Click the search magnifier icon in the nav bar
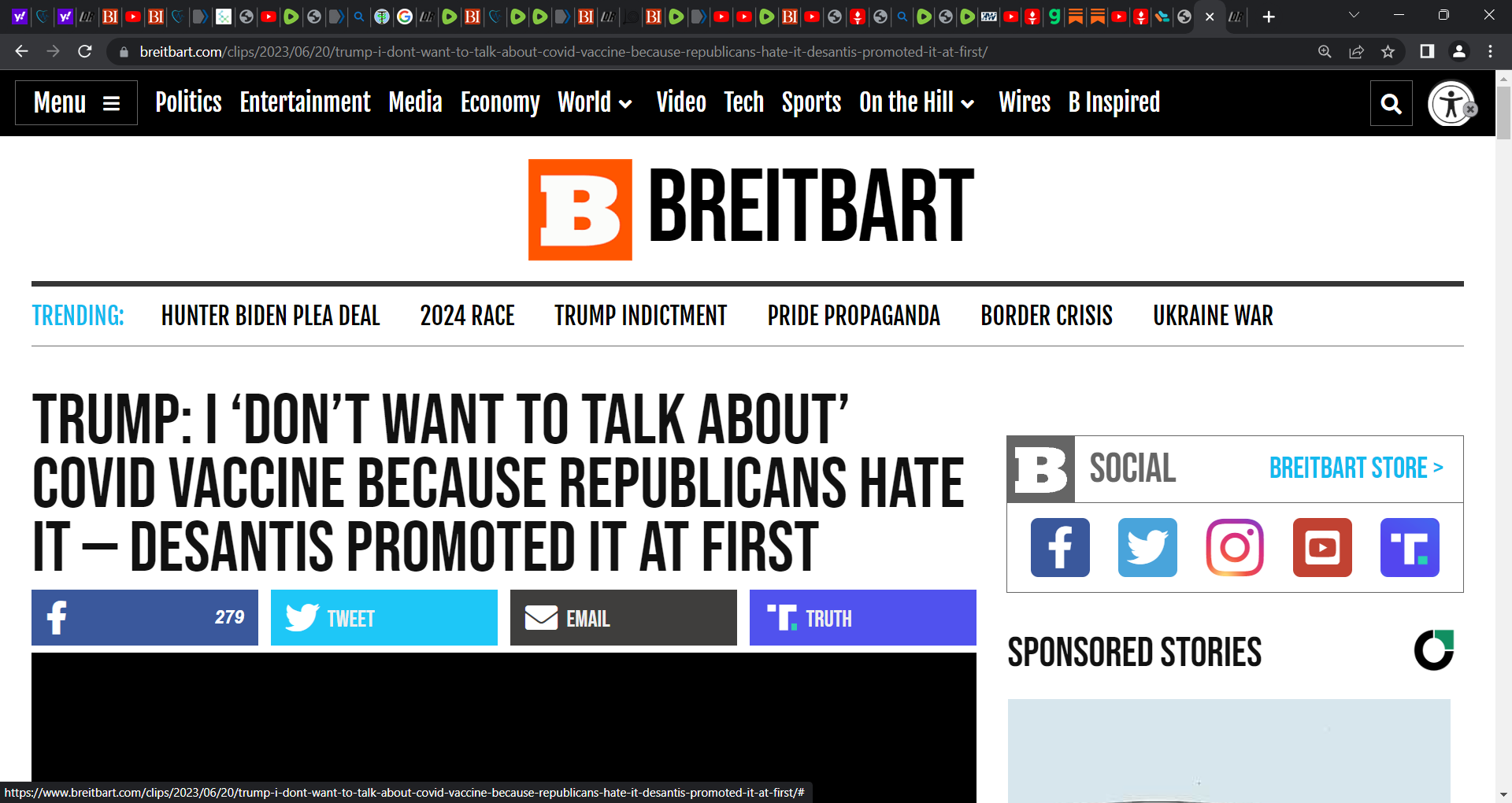 (1392, 103)
